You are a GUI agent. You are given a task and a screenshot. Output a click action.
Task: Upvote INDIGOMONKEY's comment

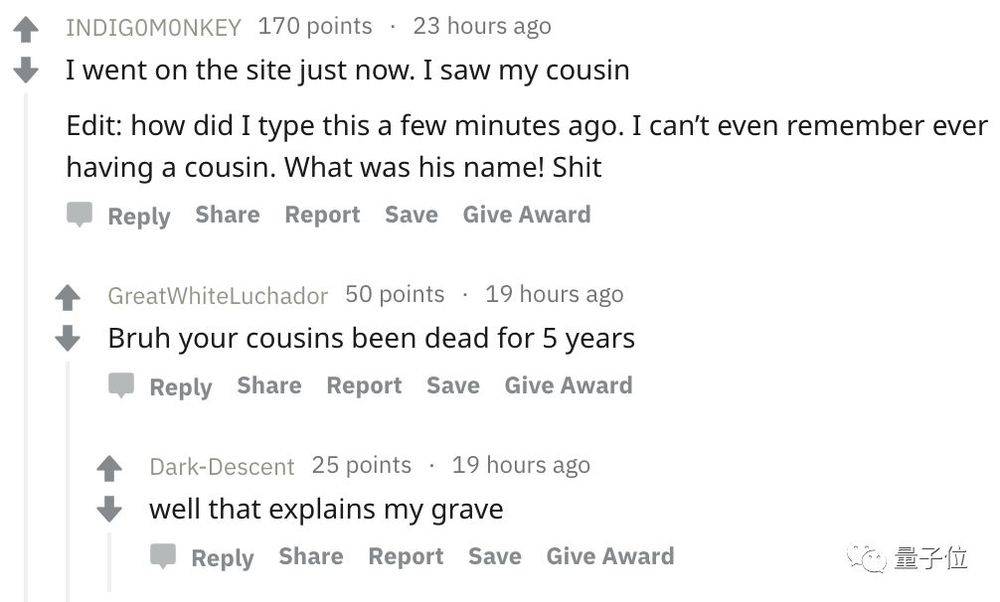click(26, 29)
